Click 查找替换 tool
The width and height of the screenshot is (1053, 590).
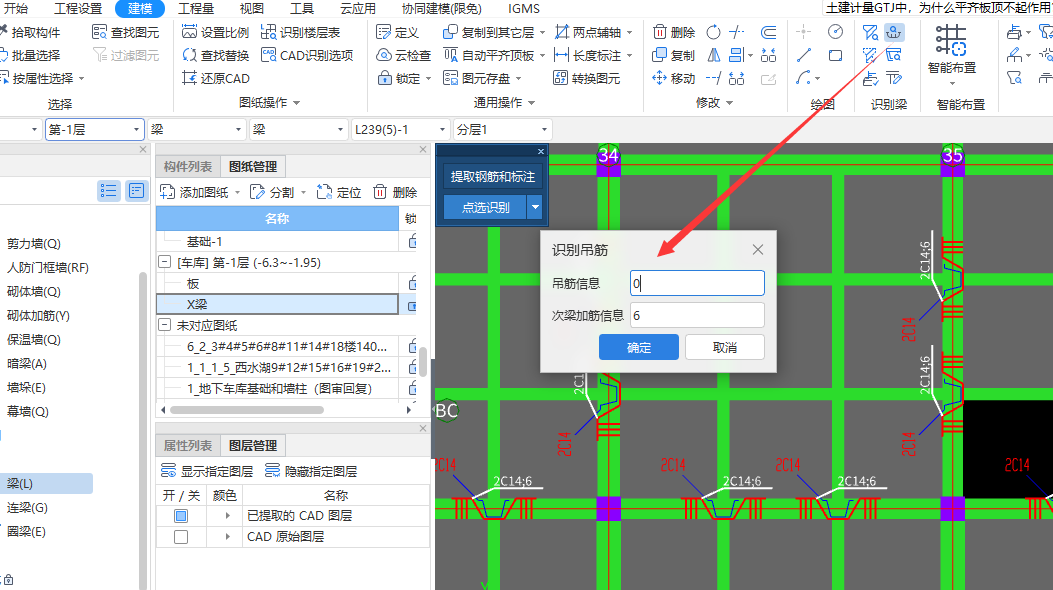pos(216,55)
